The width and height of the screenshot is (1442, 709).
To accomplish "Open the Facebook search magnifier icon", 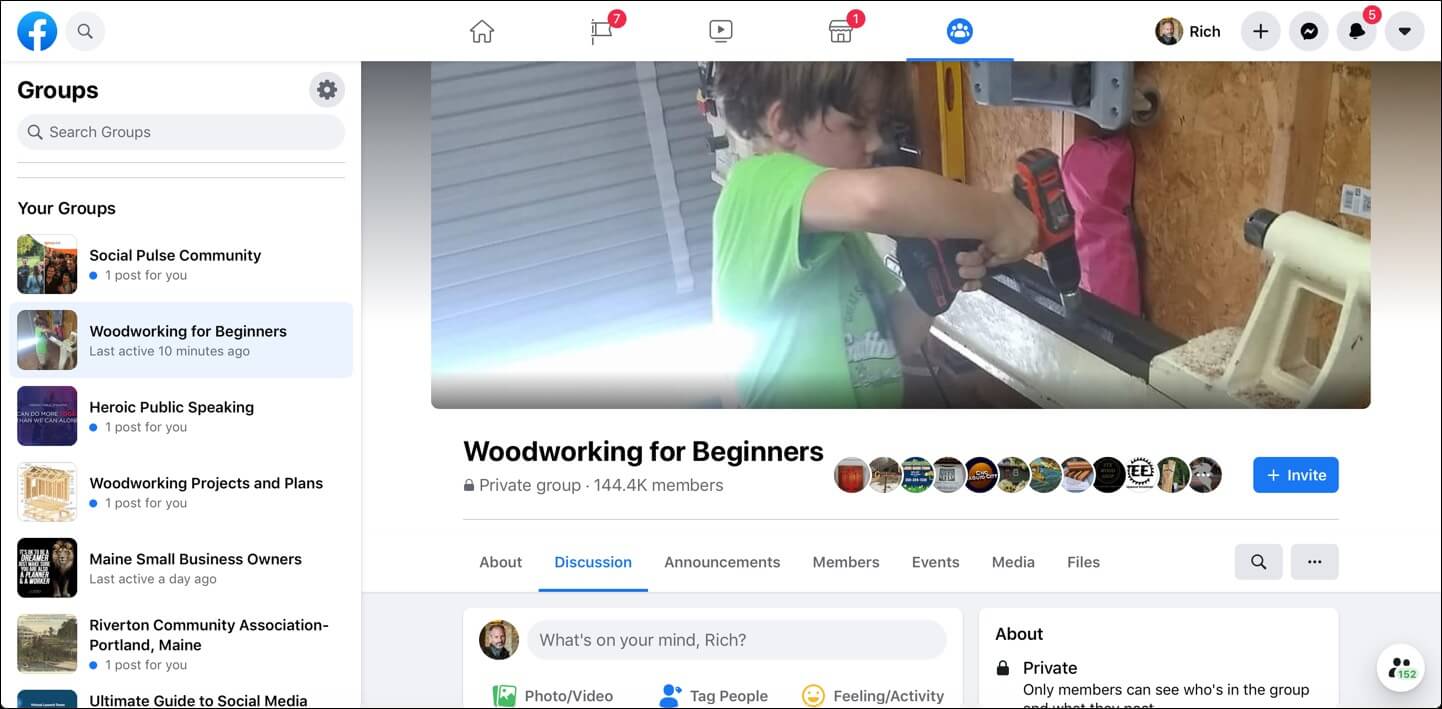I will point(85,31).
